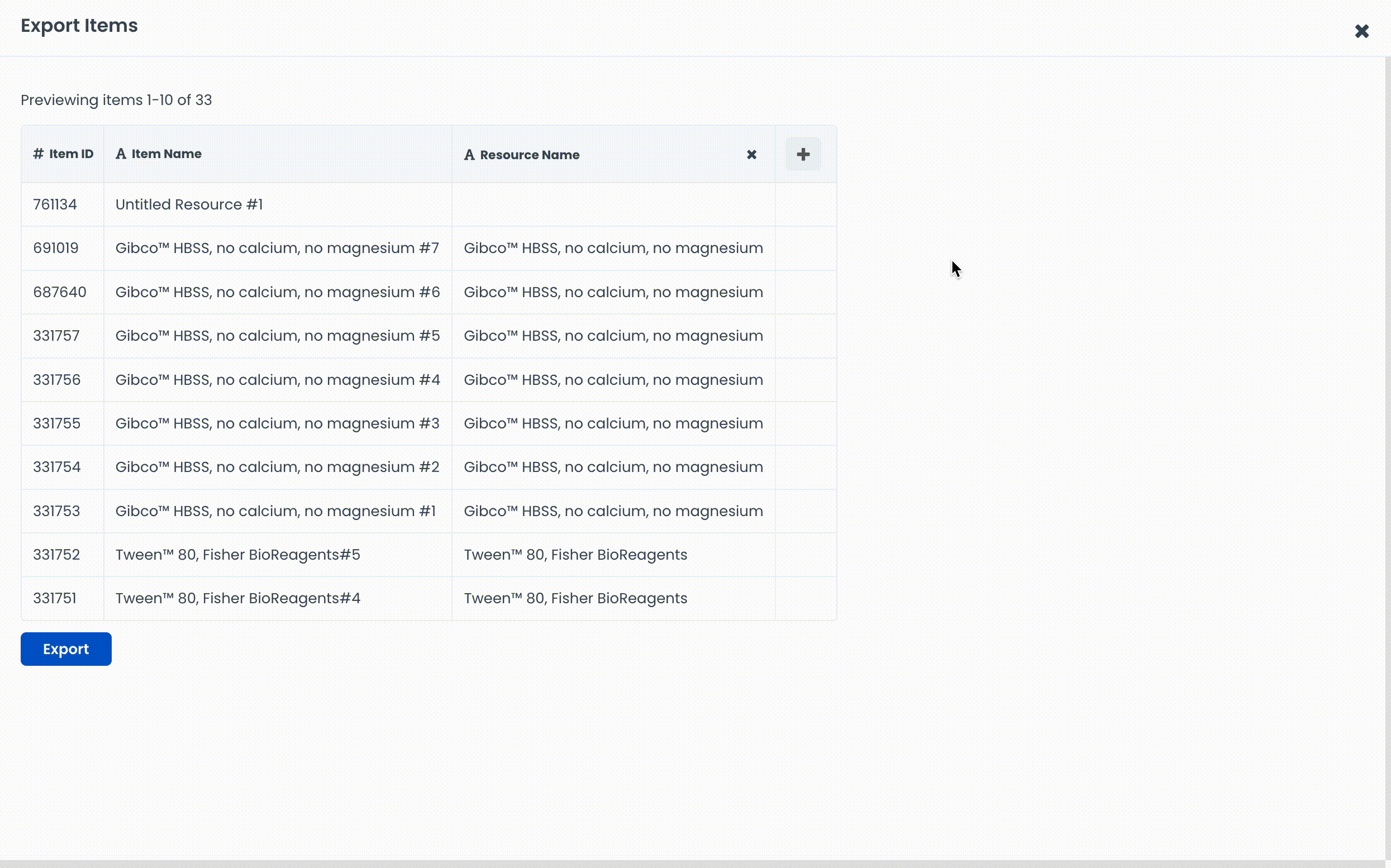Select item ID 761134 cell
Image resolution: width=1391 pixels, height=868 pixels.
click(55, 204)
